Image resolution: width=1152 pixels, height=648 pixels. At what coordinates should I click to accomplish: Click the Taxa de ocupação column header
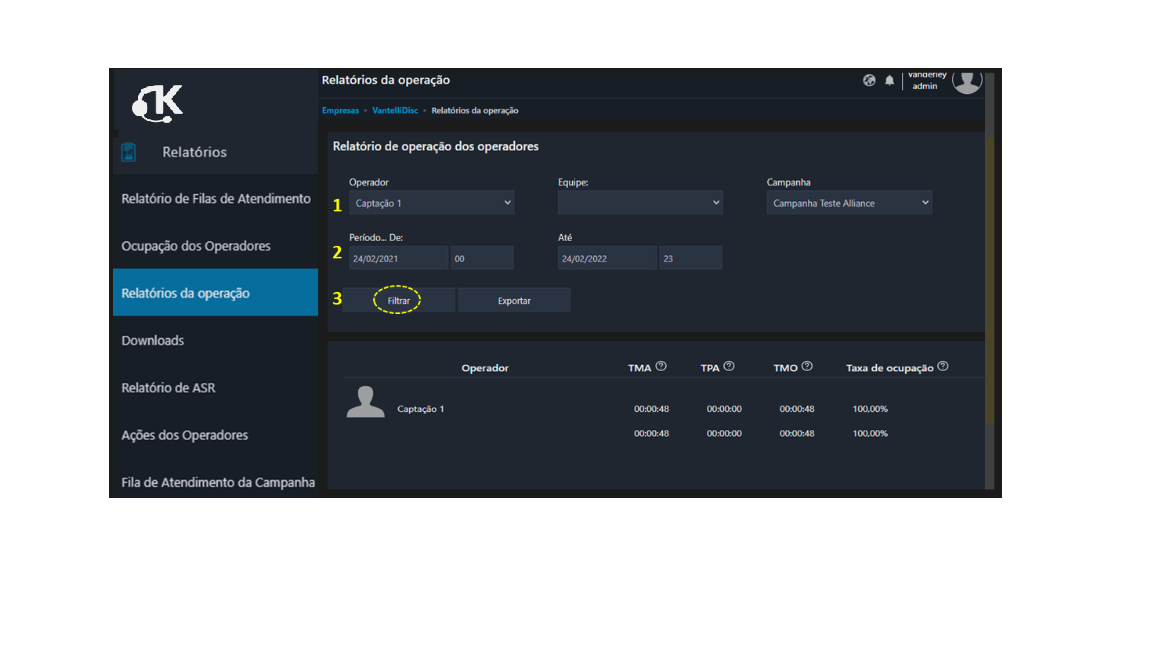[890, 367]
